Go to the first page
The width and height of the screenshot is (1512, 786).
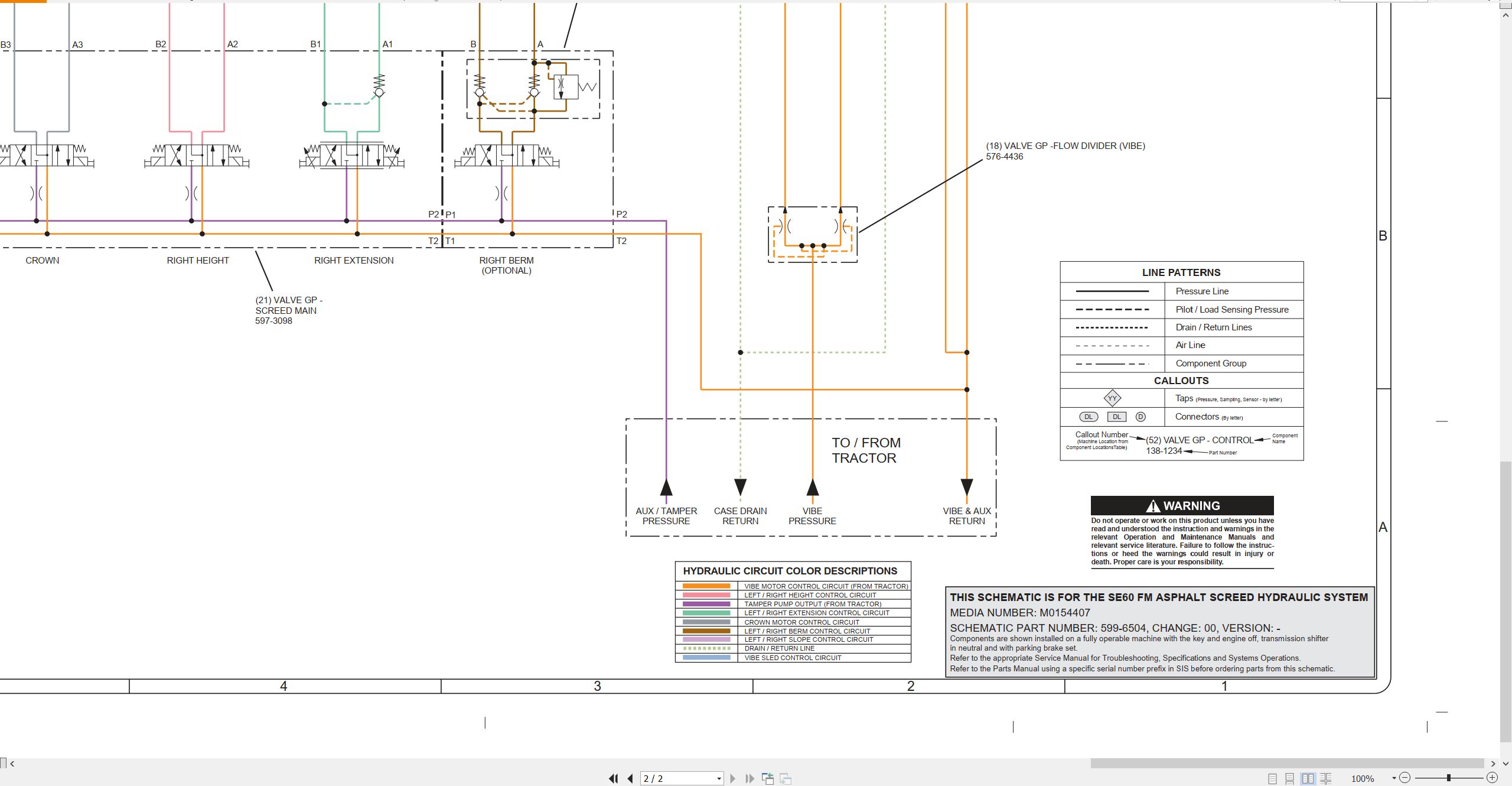pyautogui.click(x=613, y=778)
